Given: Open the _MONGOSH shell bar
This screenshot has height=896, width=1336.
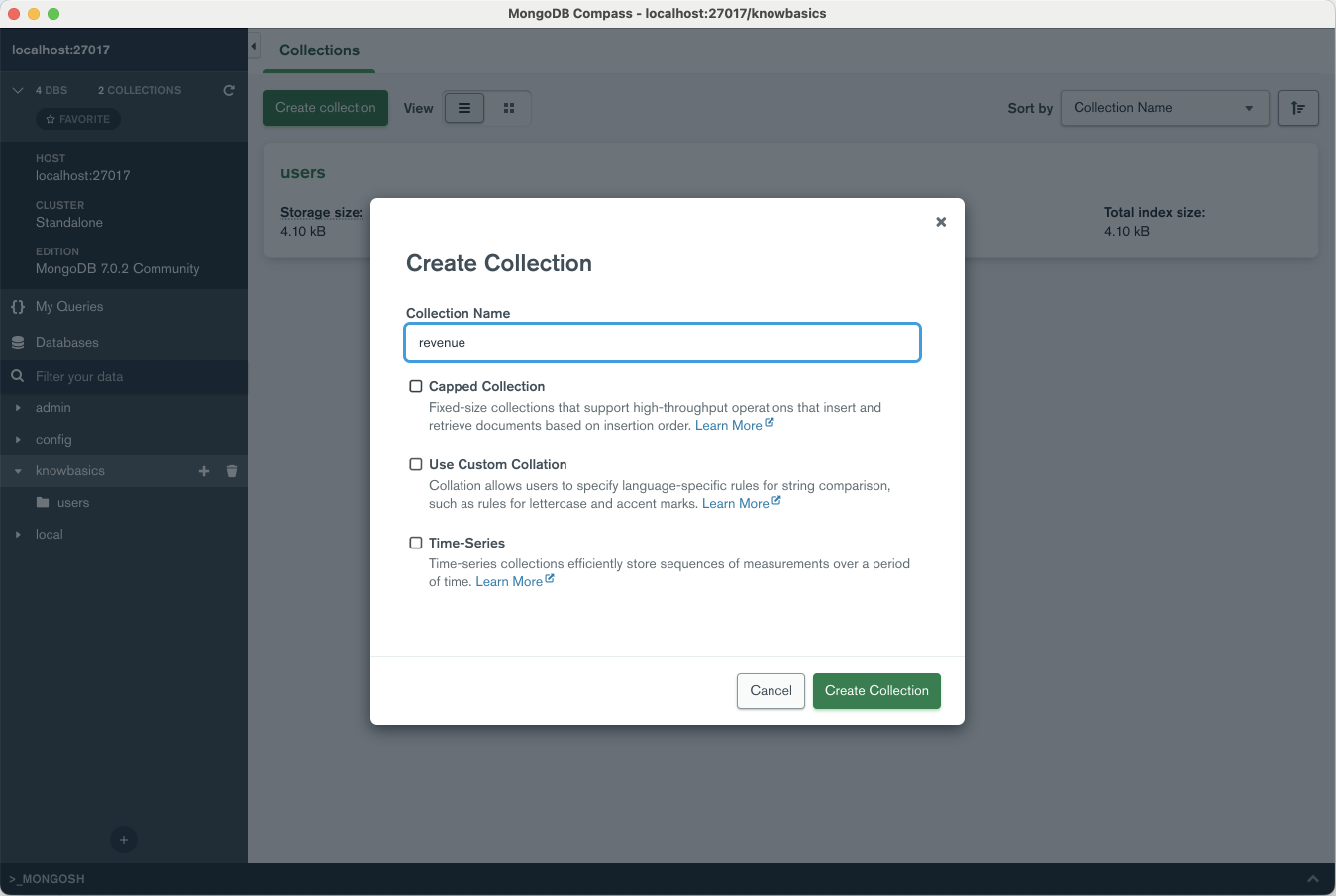Looking at the screenshot, I should point(668,879).
